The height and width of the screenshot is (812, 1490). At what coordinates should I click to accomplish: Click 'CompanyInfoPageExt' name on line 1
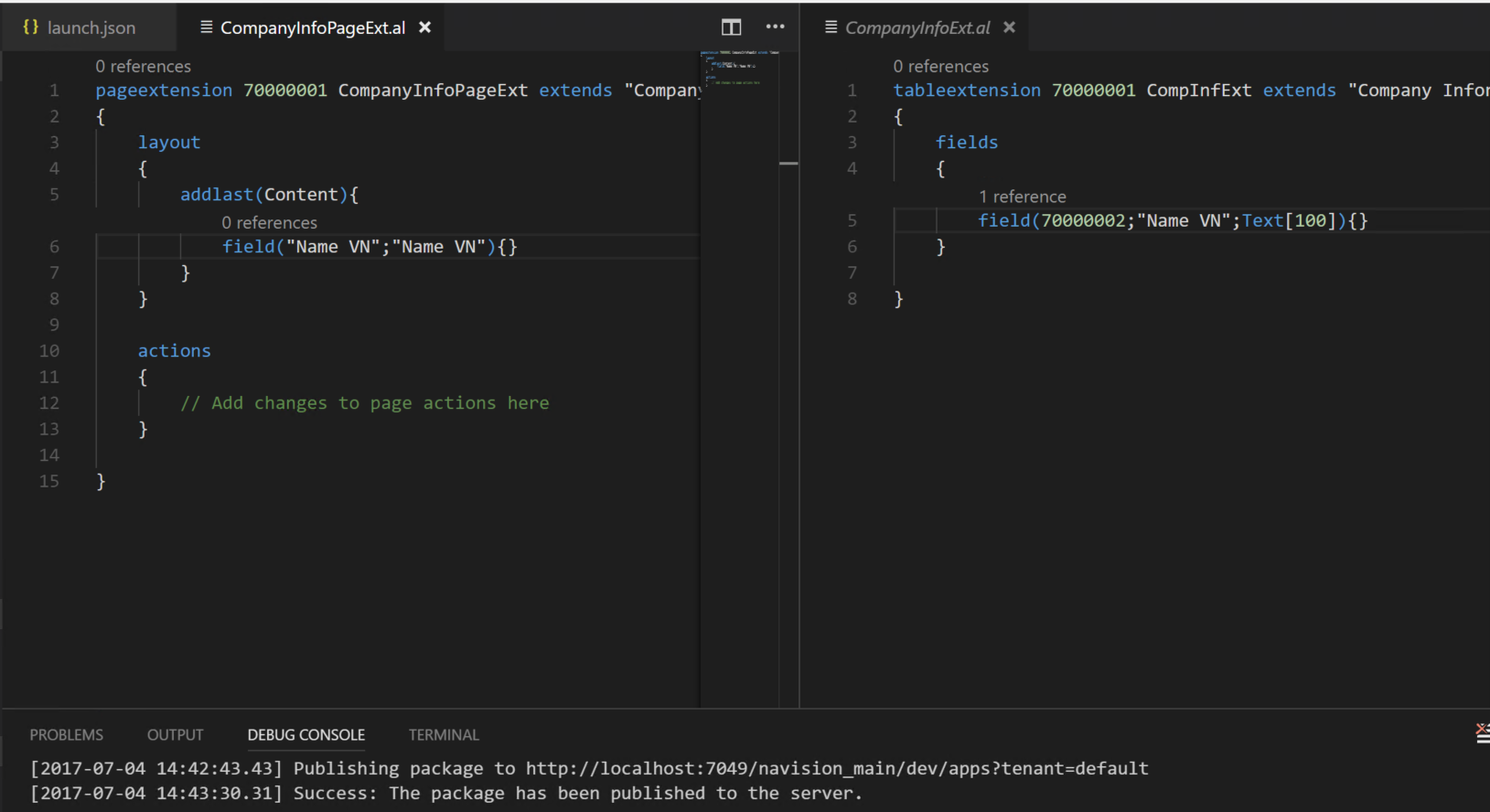click(x=433, y=91)
